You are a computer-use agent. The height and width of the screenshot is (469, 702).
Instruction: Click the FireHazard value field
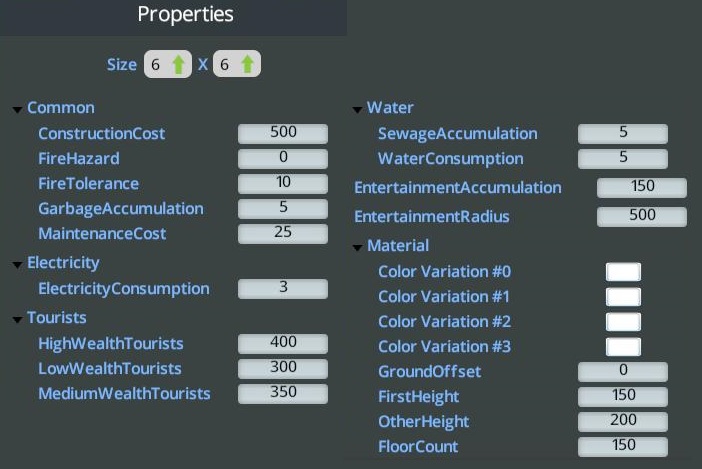pos(283,159)
